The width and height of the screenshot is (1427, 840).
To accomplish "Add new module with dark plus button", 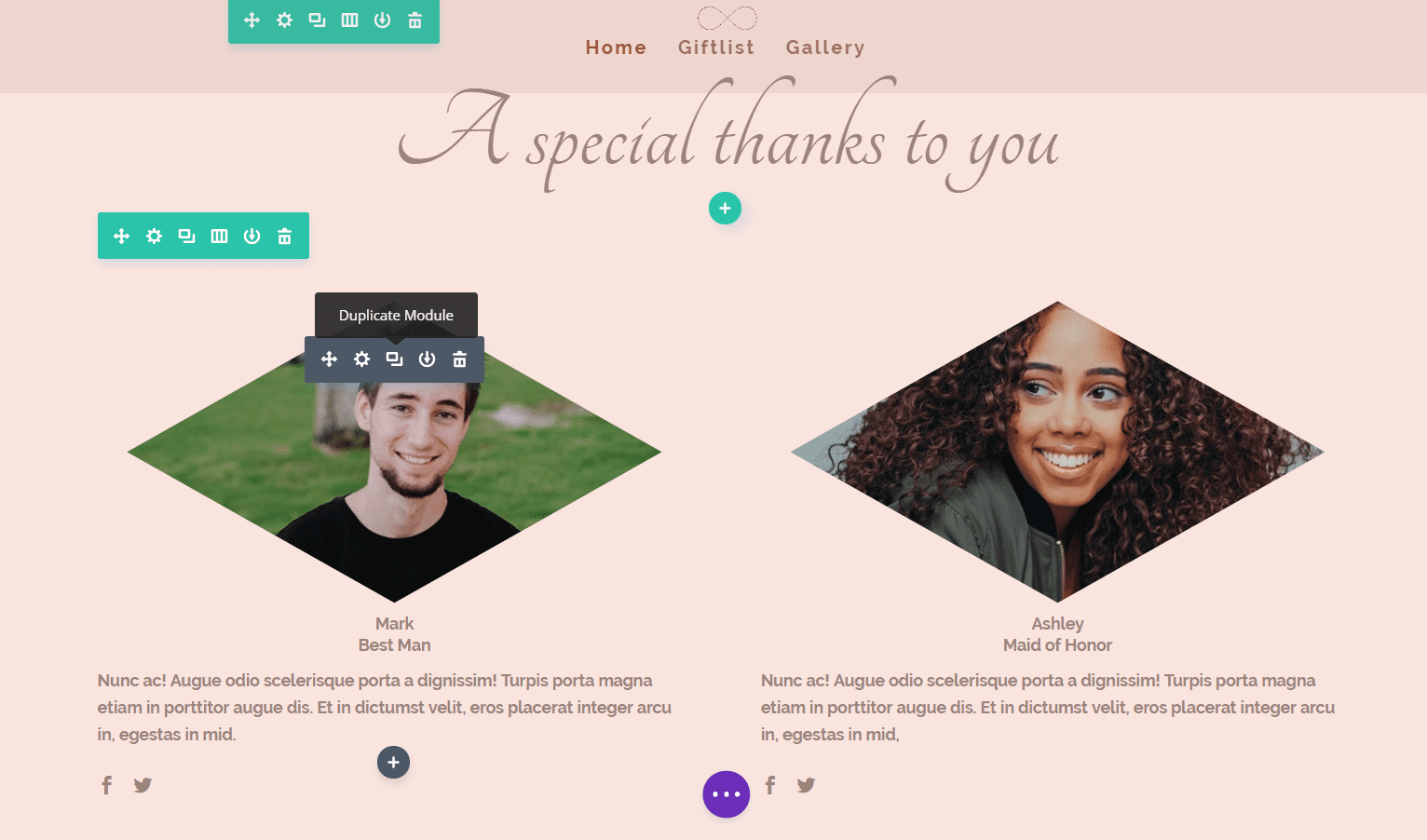I will click(393, 763).
